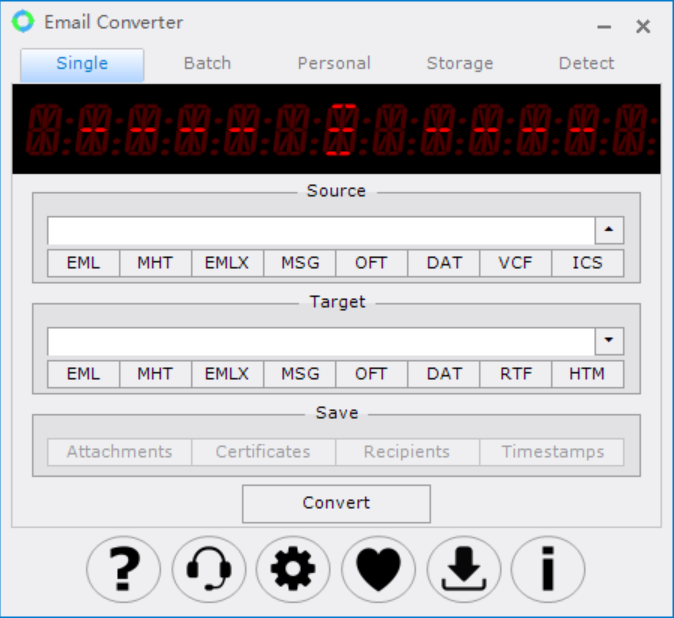This screenshot has width=674, height=618.
Task: Select EMLX as Source format
Action: pyautogui.click(x=227, y=263)
